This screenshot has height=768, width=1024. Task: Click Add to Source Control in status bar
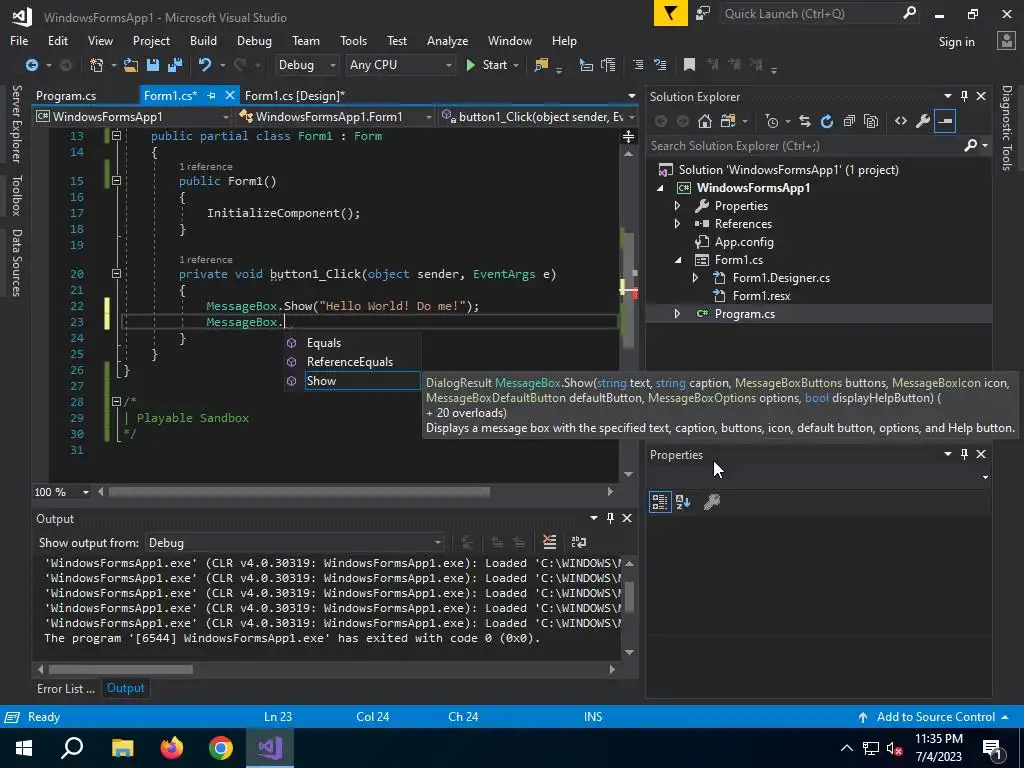tap(935, 716)
